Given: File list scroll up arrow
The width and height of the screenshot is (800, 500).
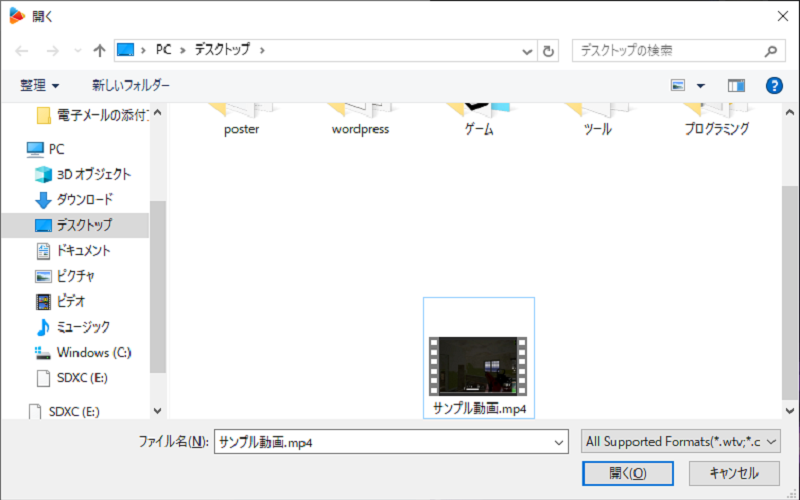Looking at the screenshot, I should [790, 113].
